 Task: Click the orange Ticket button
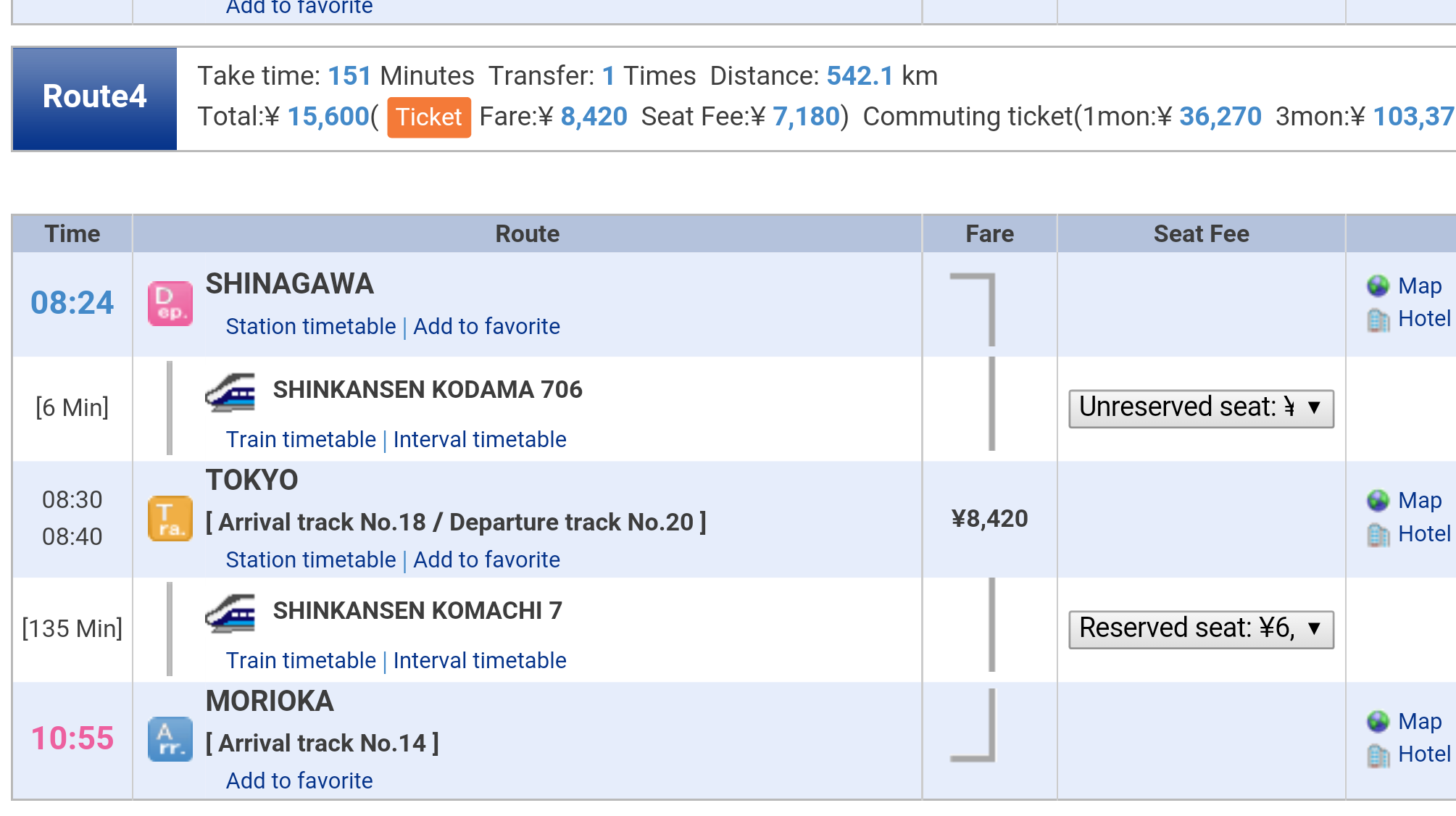[429, 117]
